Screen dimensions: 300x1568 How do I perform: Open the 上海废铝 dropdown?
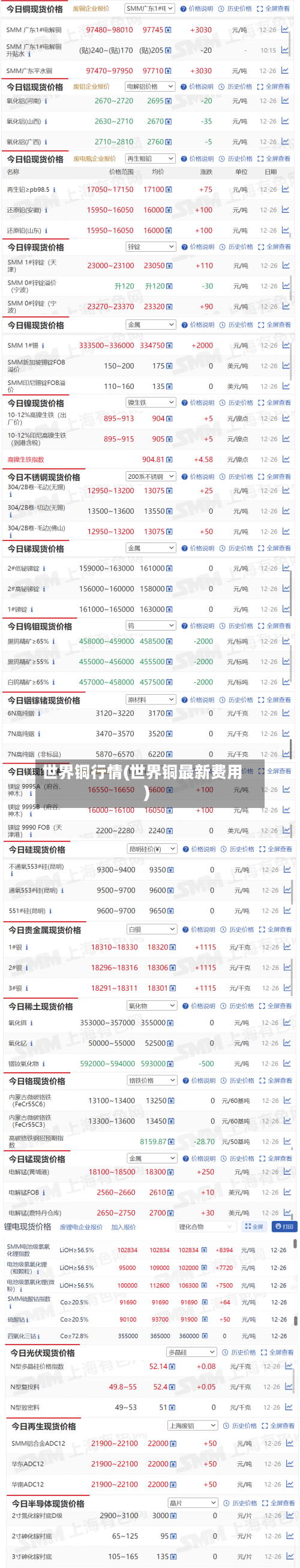[x=193, y=1425]
